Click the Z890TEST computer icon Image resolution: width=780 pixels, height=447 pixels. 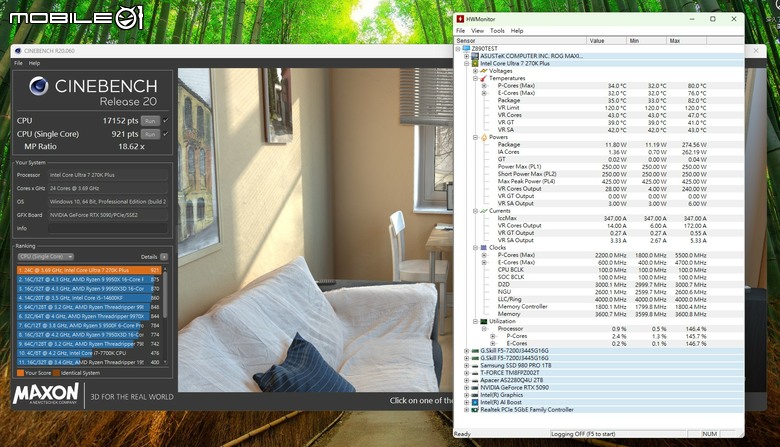point(466,49)
